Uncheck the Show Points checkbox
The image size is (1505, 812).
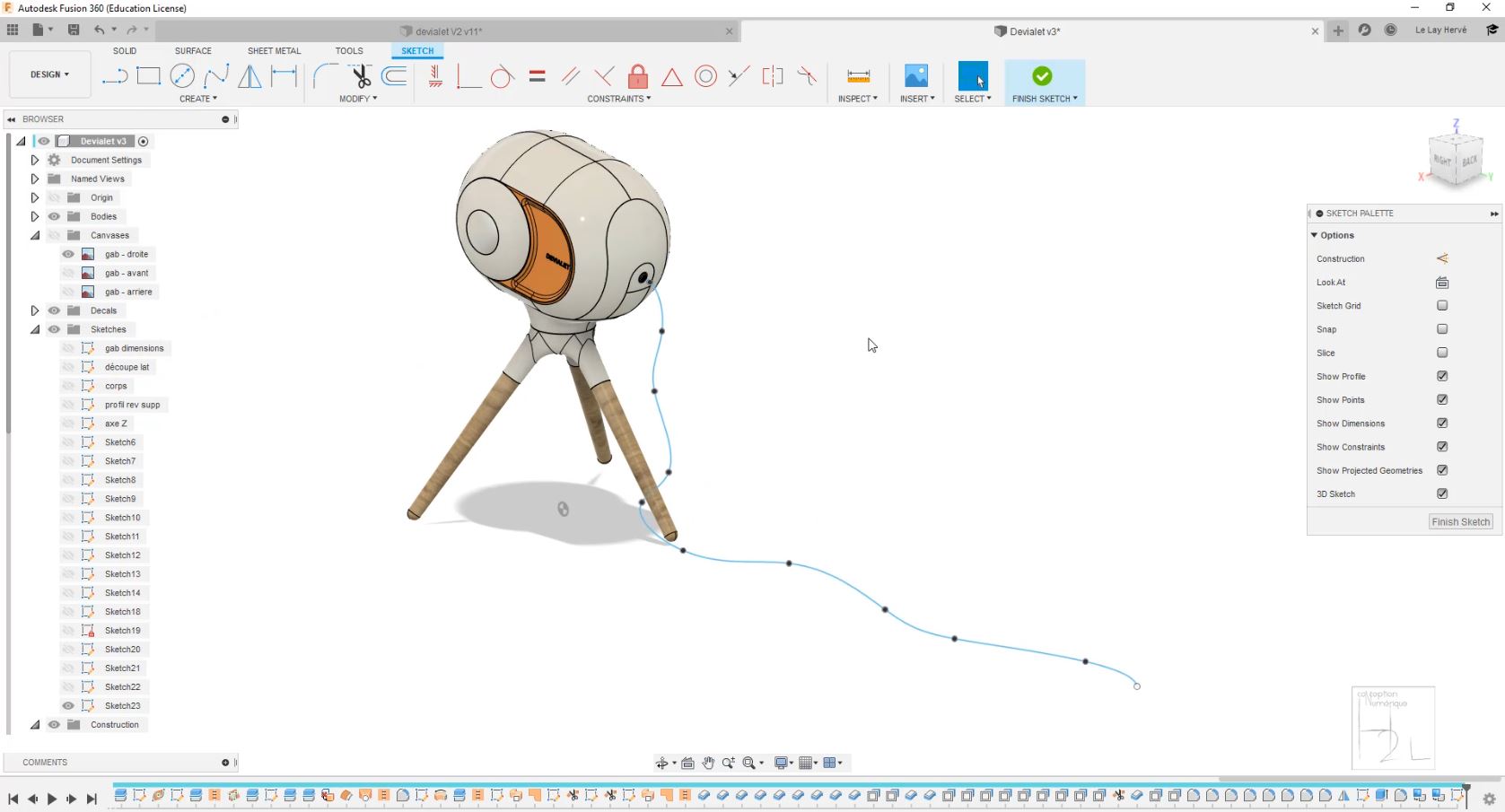[x=1442, y=399]
